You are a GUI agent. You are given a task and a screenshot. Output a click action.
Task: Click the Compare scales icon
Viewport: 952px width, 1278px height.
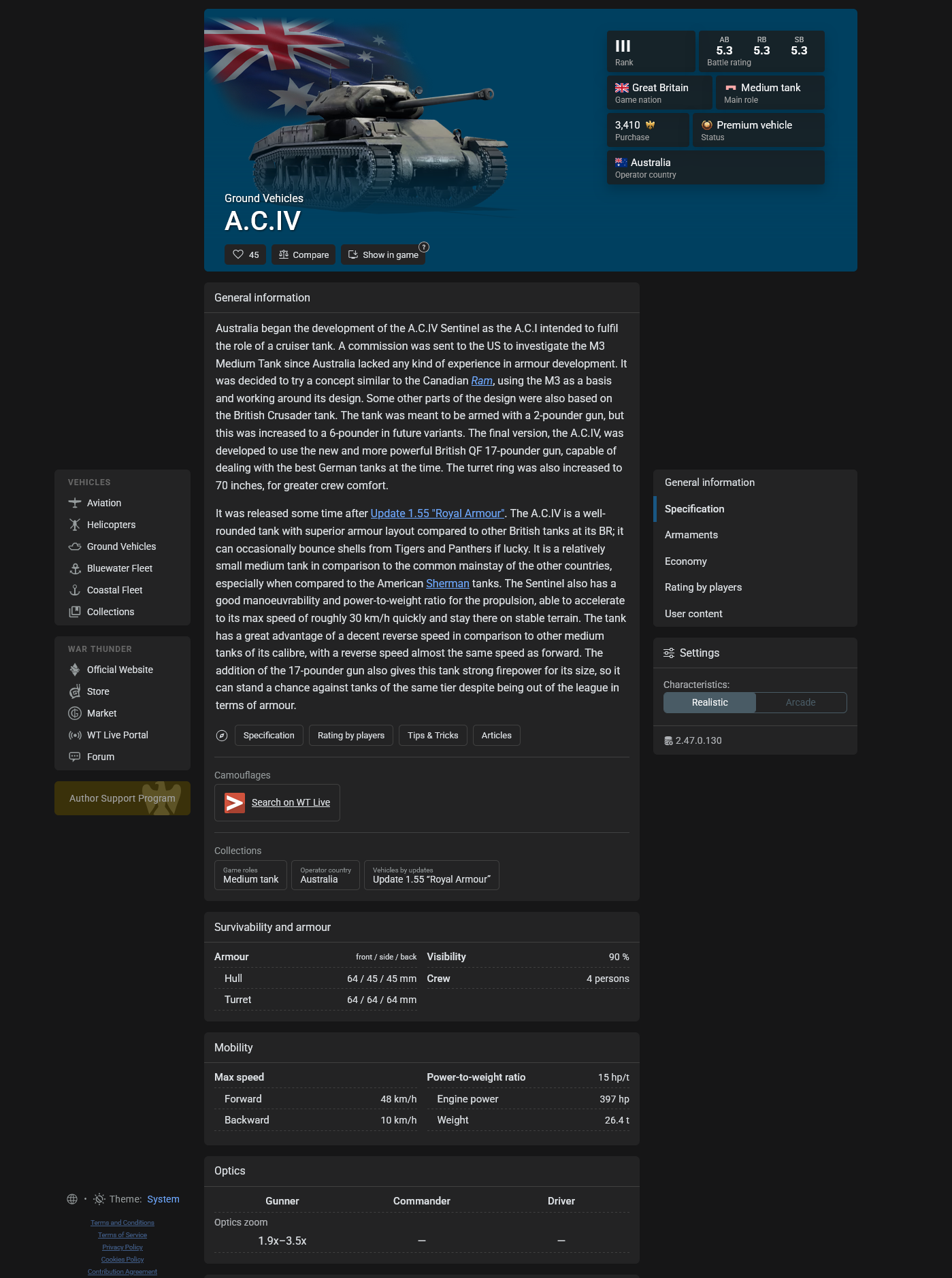point(284,255)
